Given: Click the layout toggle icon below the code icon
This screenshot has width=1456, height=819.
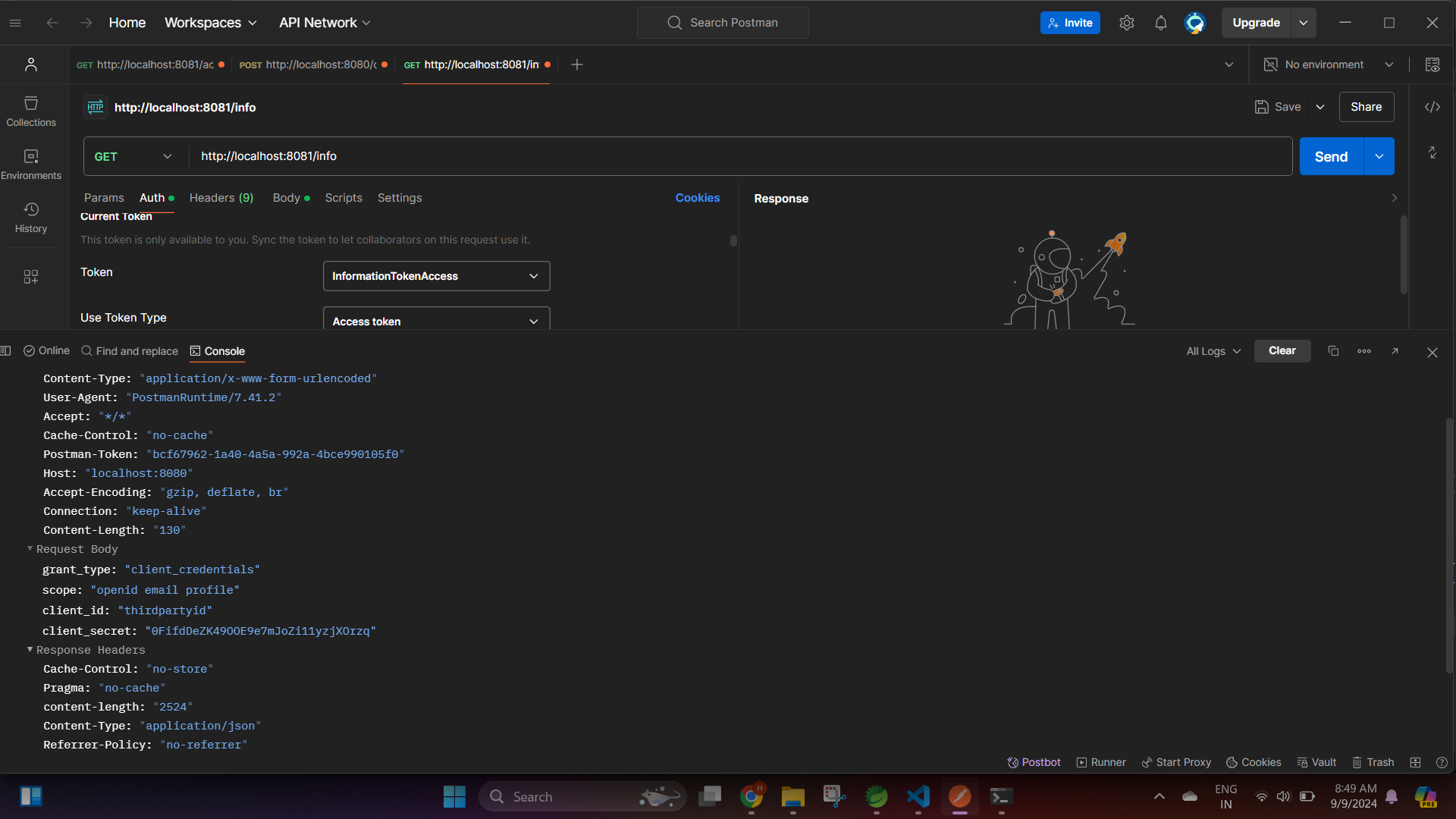Looking at the screenshot, I should pos(1432,152).
